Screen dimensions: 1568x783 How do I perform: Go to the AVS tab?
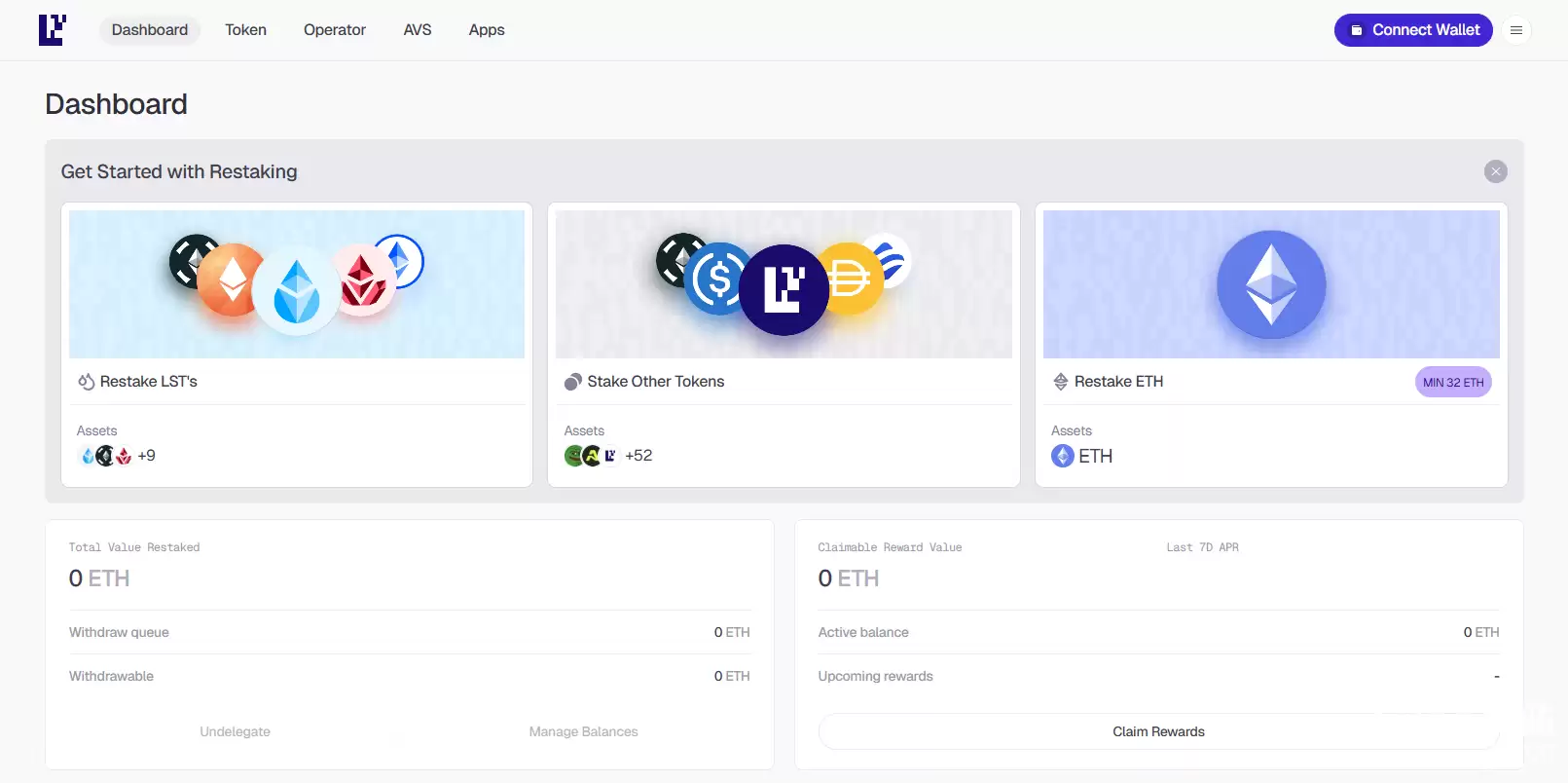click(x=417, y=30)
